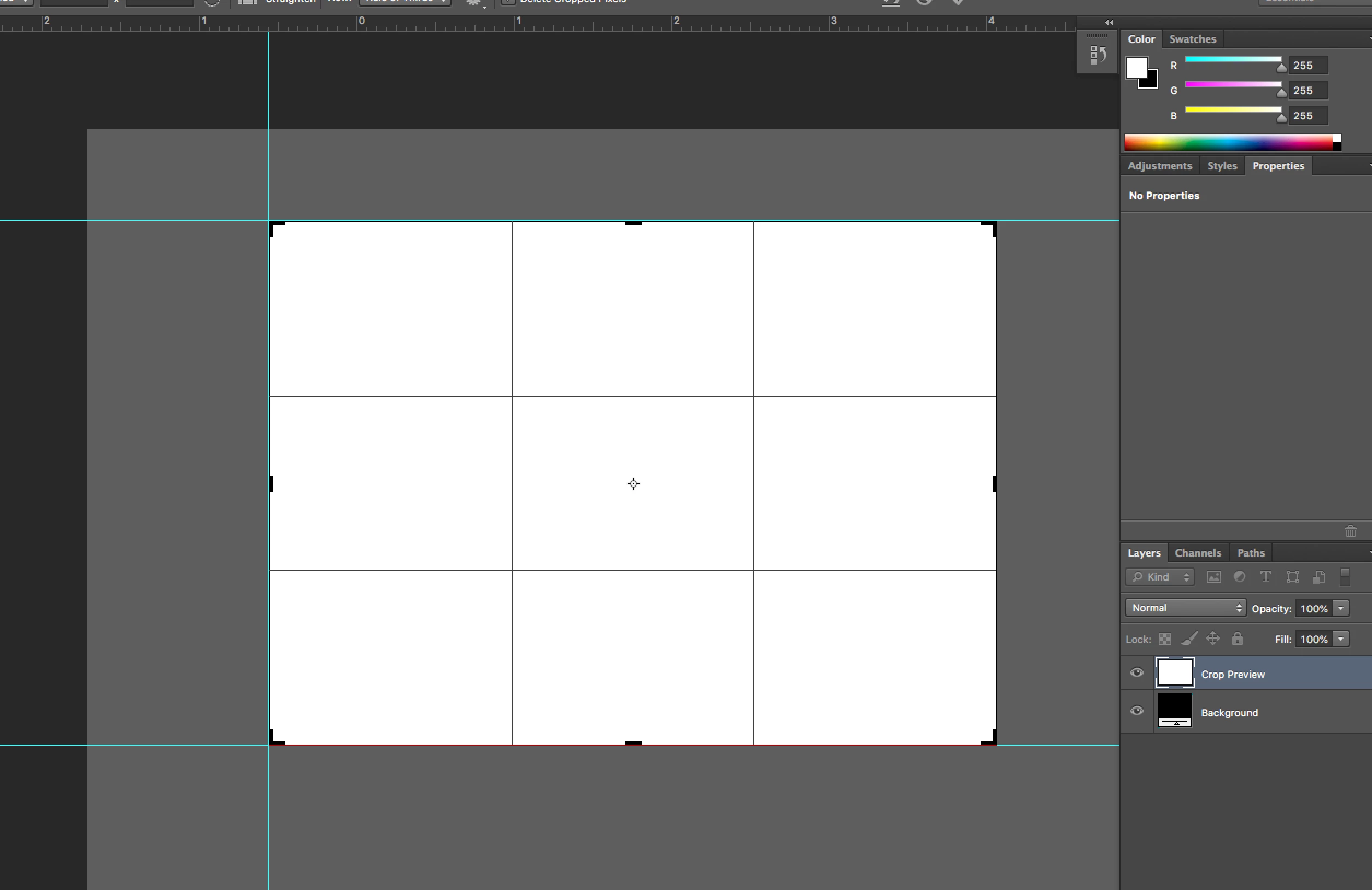Image resolution: width=1372 pixels, height=890 pixels.
Task: Click the shape layer filter icon
Action: point(1292,577)
